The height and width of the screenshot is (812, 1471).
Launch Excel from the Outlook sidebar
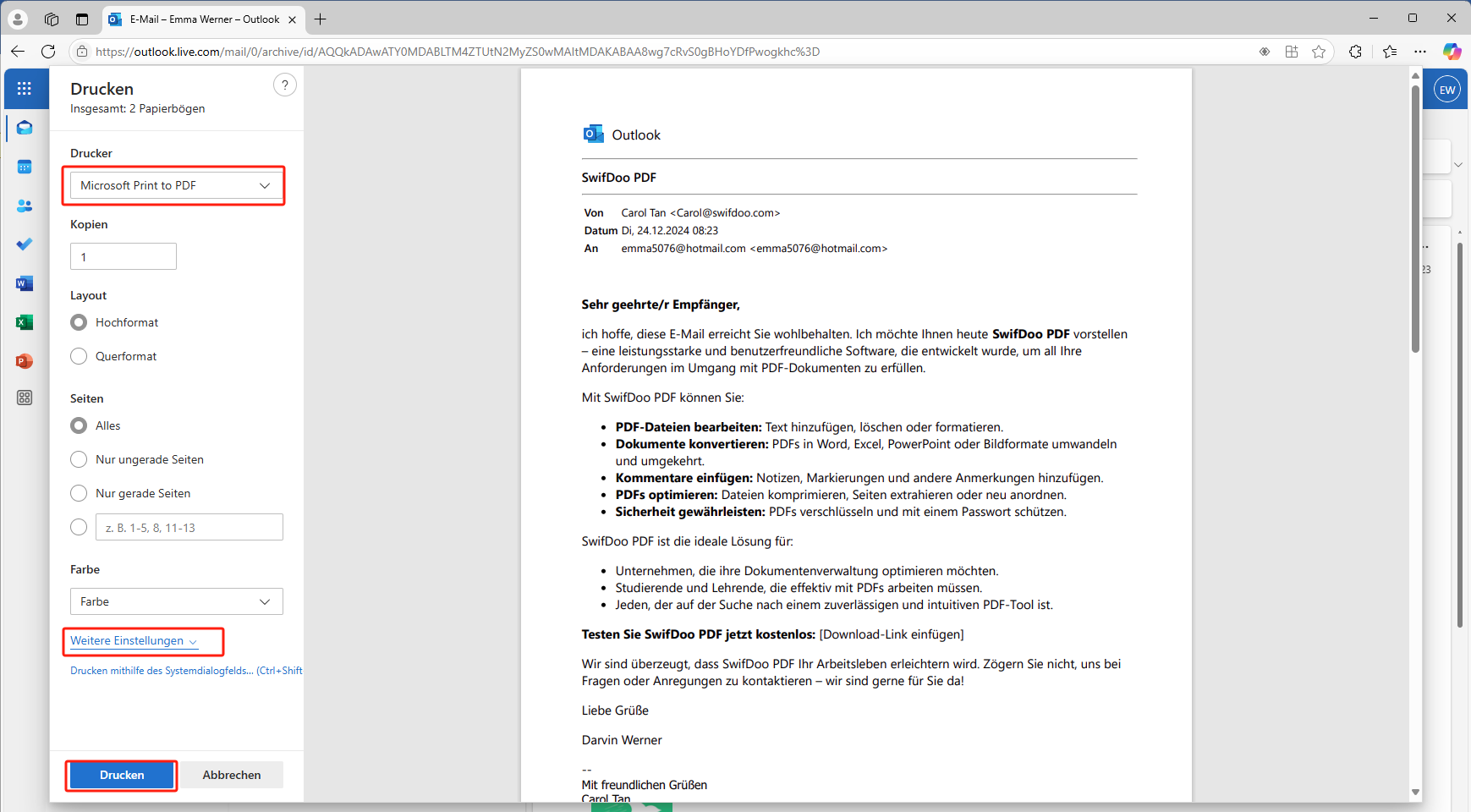(25, 322)
